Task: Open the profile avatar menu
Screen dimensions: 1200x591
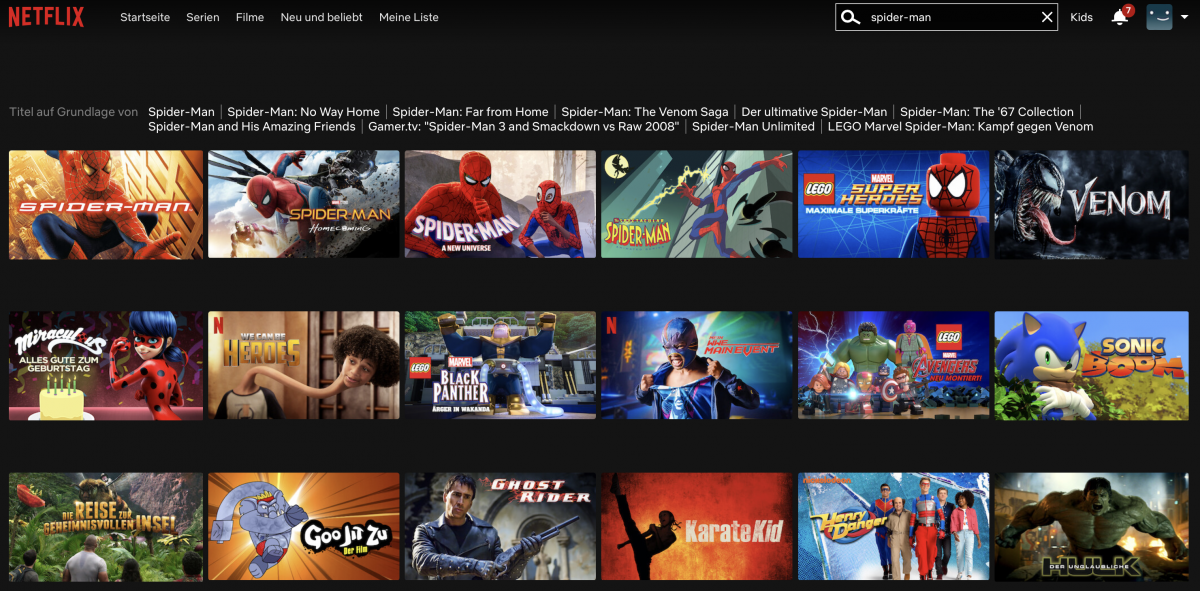Action: (1159, 17)
